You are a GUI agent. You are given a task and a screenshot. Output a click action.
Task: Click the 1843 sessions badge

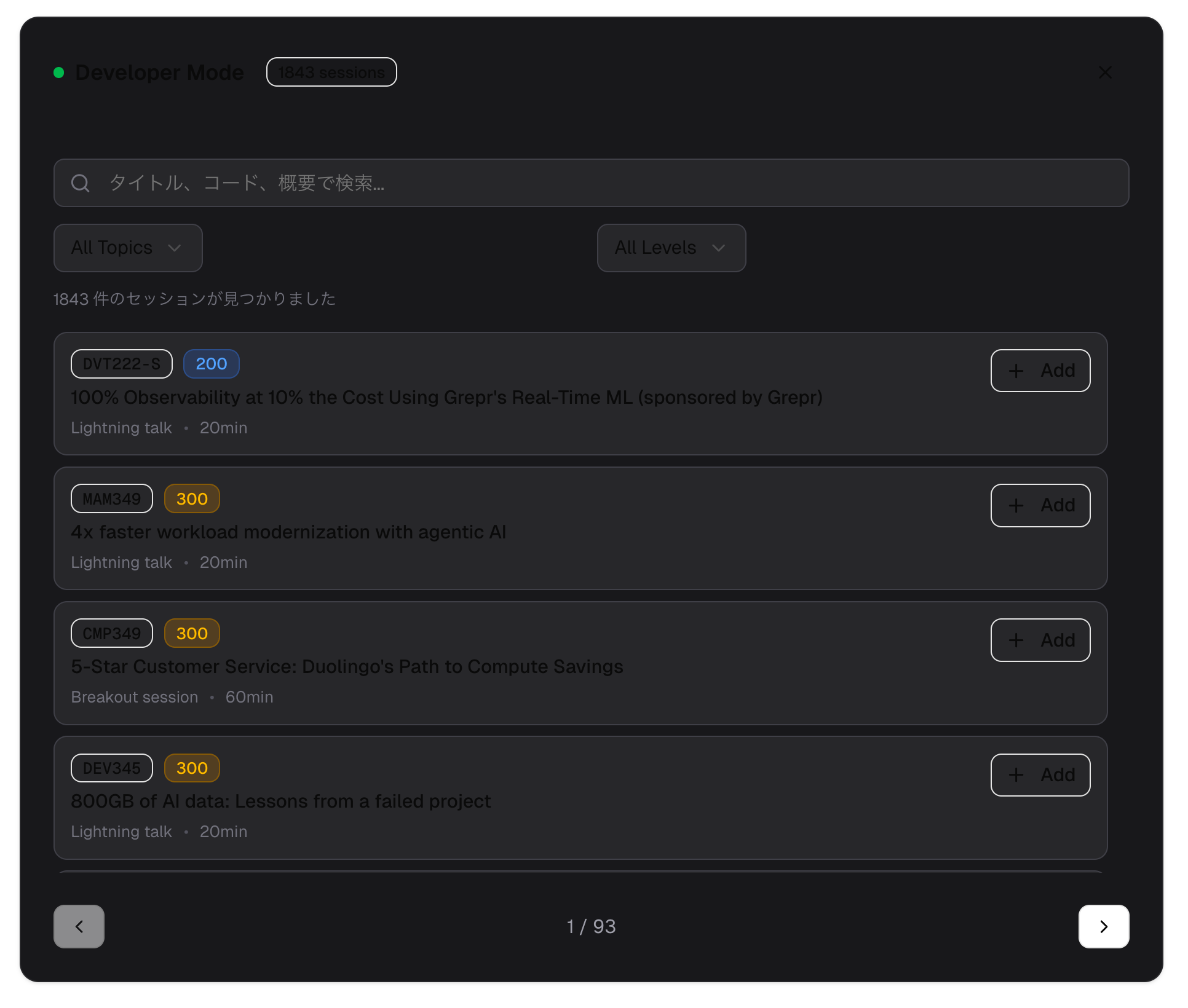pyautogui.click(x=331, y=73)
